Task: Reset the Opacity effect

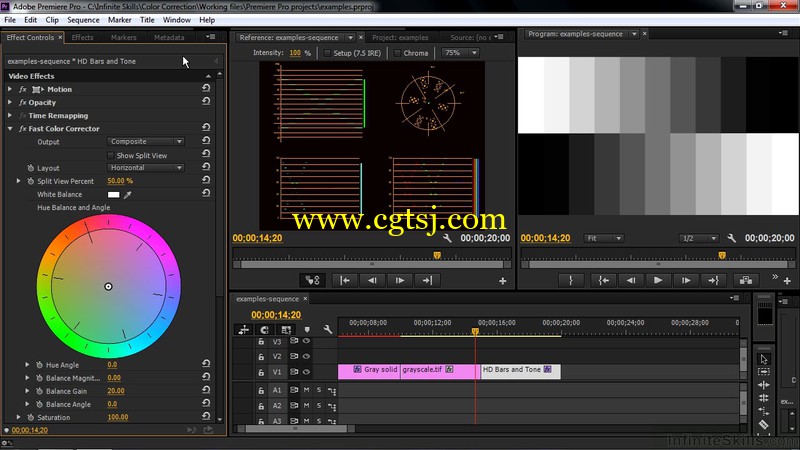Action: 206,101
